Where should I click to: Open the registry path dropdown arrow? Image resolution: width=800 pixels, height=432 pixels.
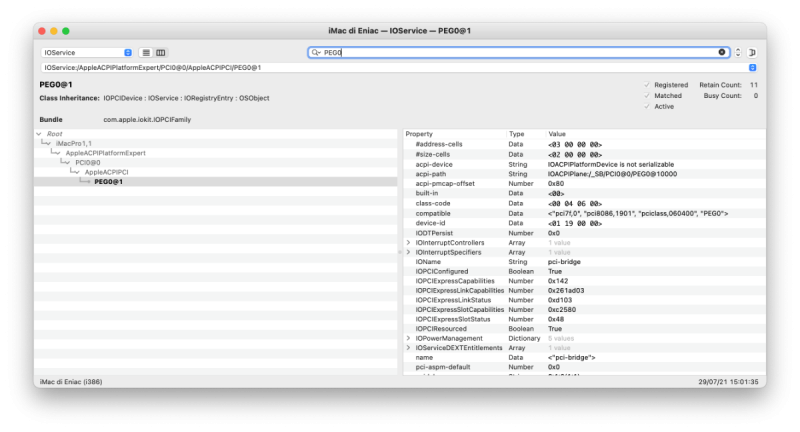point(752,67)
